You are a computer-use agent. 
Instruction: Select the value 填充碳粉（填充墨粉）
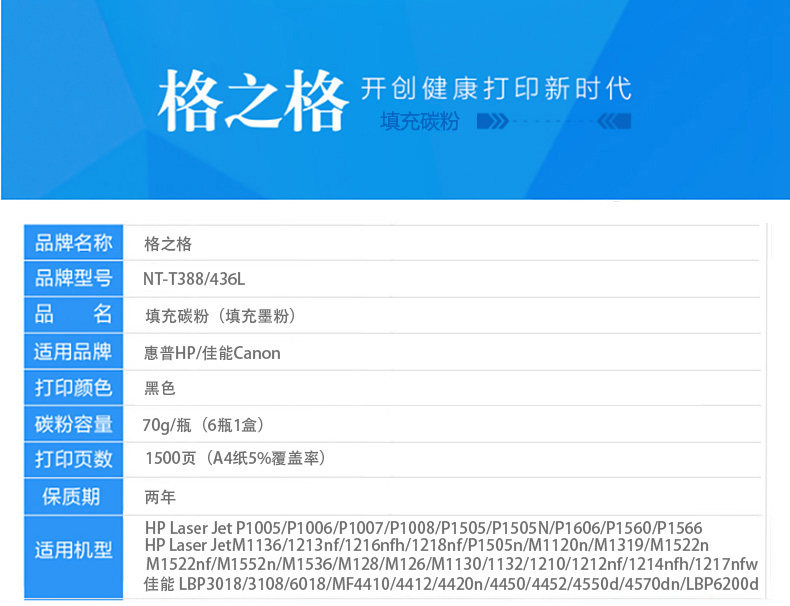[220, 316]
